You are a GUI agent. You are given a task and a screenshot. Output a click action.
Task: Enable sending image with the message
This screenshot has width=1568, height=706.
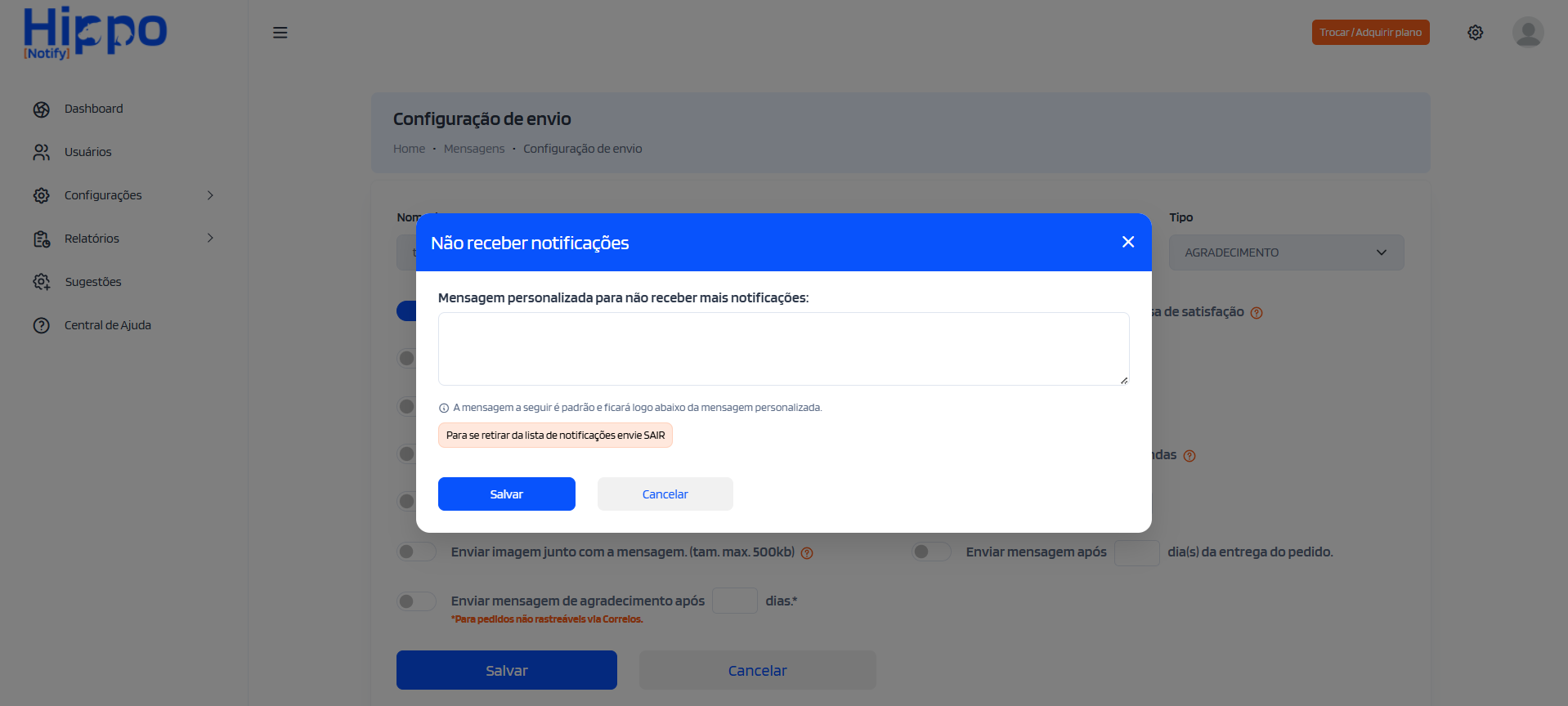[x=416, y=552]
